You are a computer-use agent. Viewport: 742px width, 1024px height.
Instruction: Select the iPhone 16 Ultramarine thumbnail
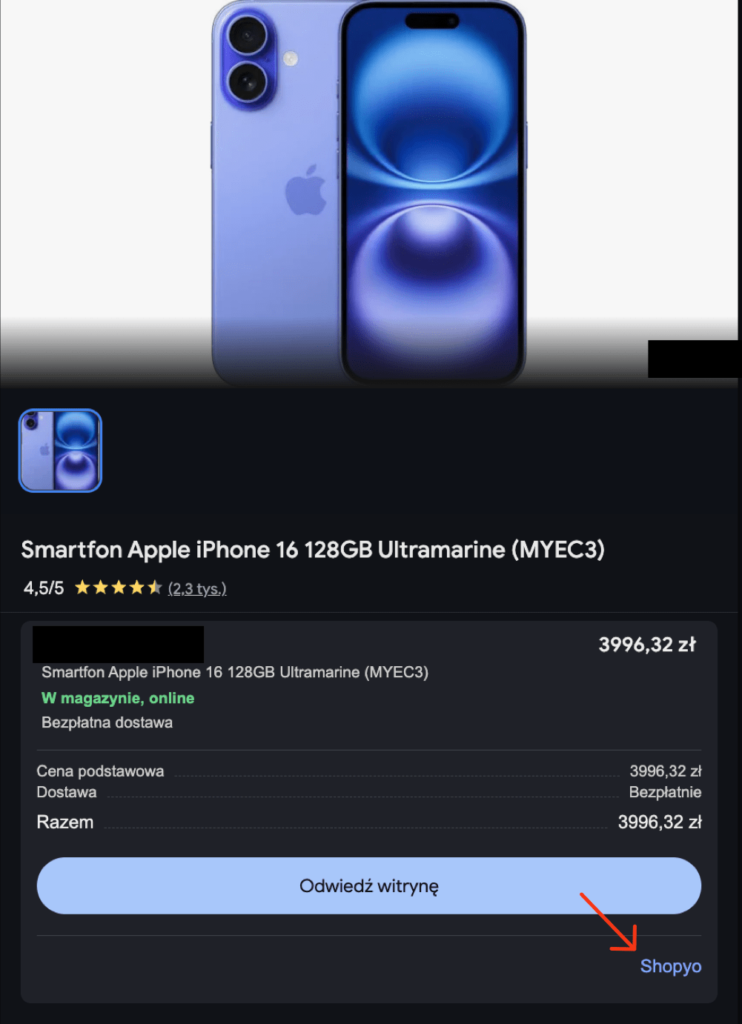click(x=60, y=451)
